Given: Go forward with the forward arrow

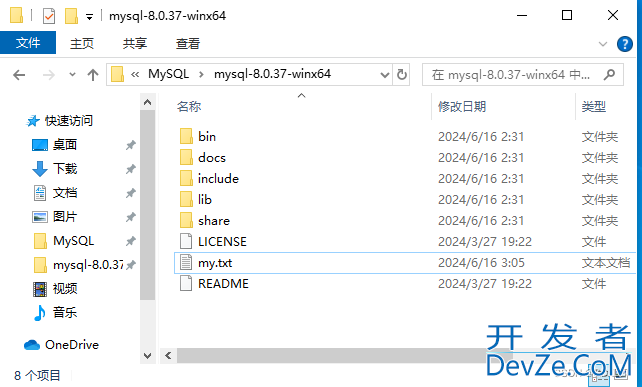Looking at the screenshot, I should coord(49,75).
